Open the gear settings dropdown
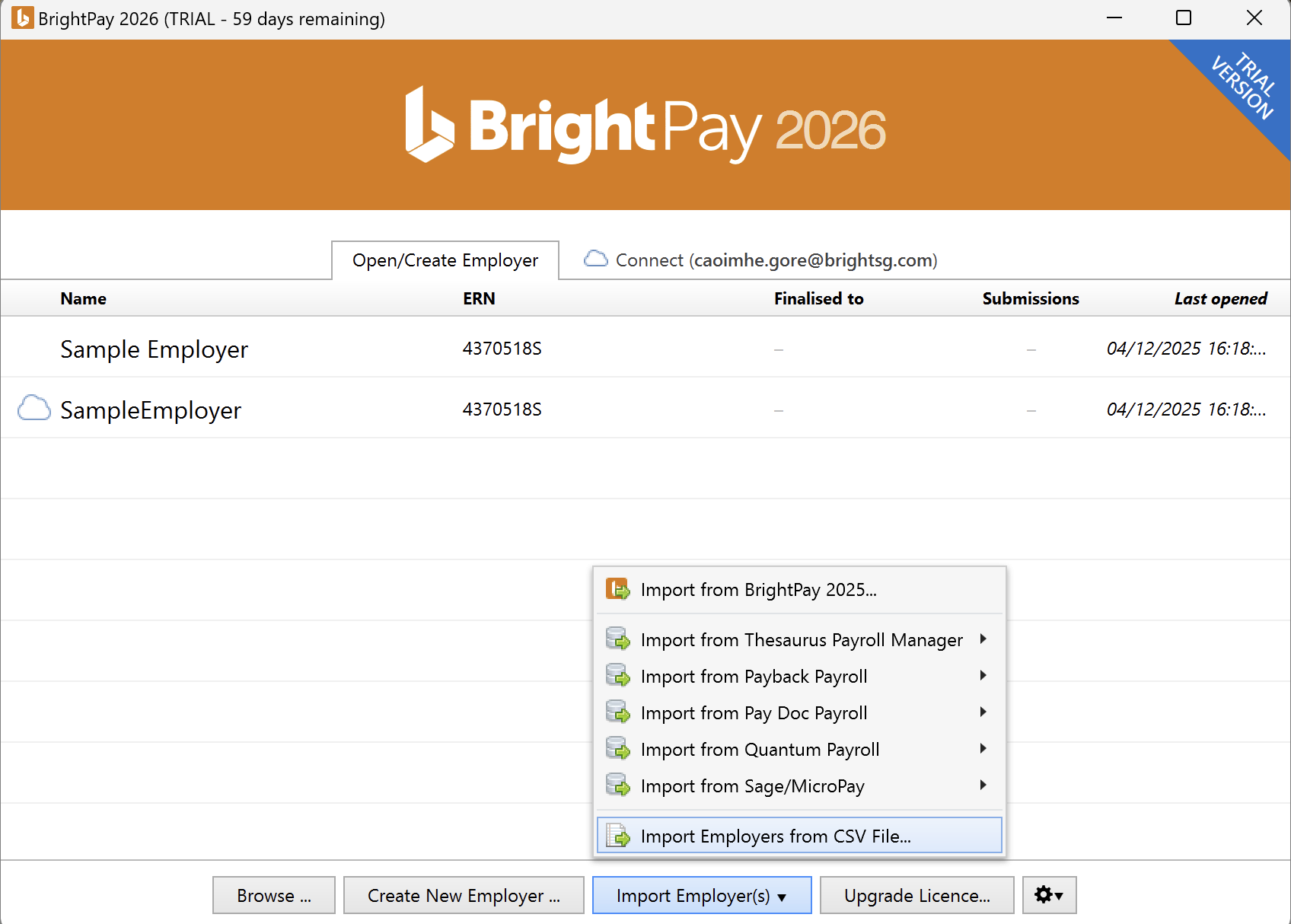The height and width of the screenshot is (924, 1291). pos(1048,895)
